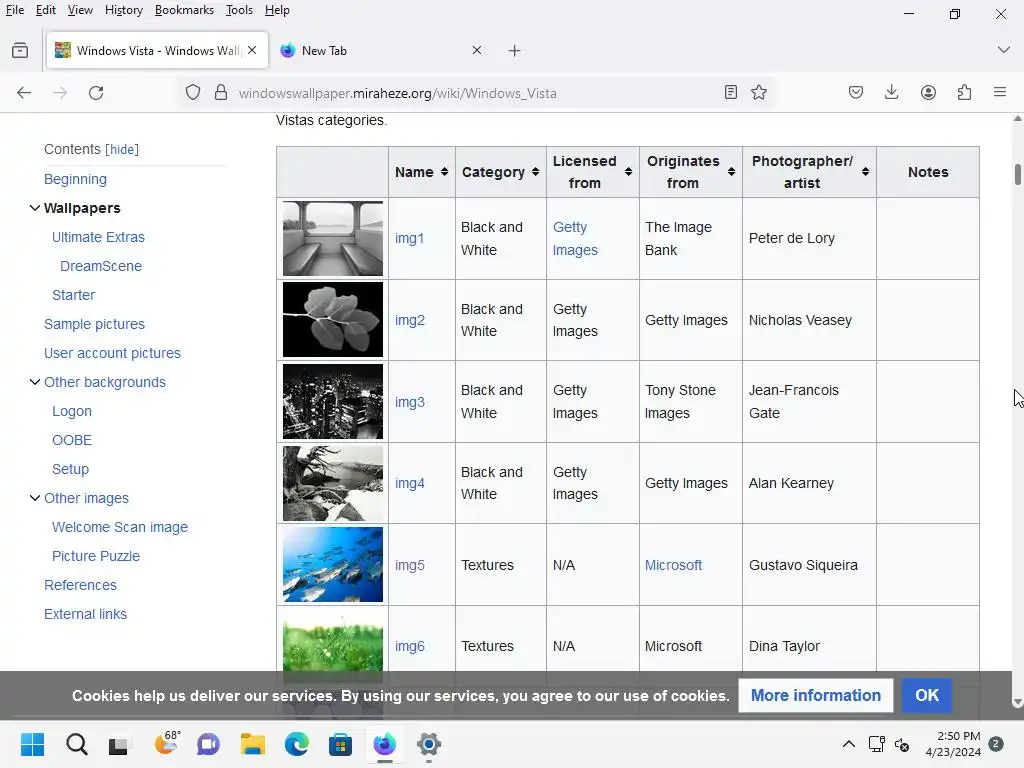Open the Firefox application hamburger menu
1024x768 pixels.
tap(1000, 93)
